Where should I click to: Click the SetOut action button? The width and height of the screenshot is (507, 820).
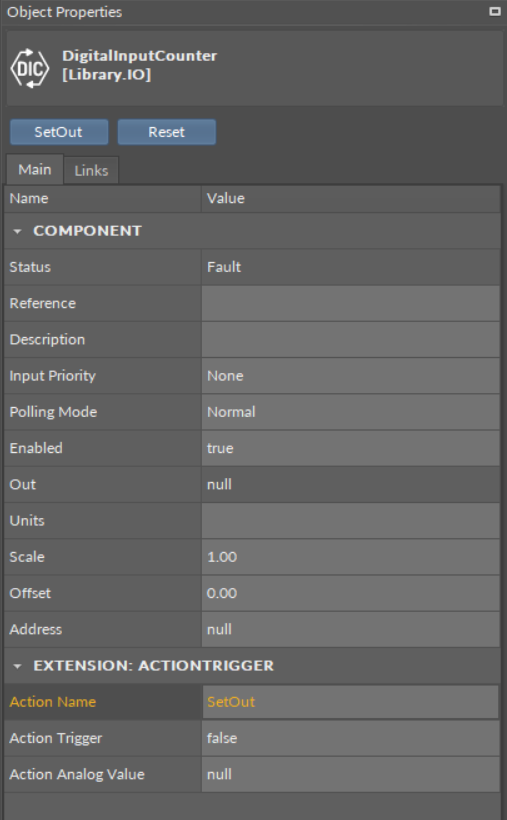(x=59, y=132)
